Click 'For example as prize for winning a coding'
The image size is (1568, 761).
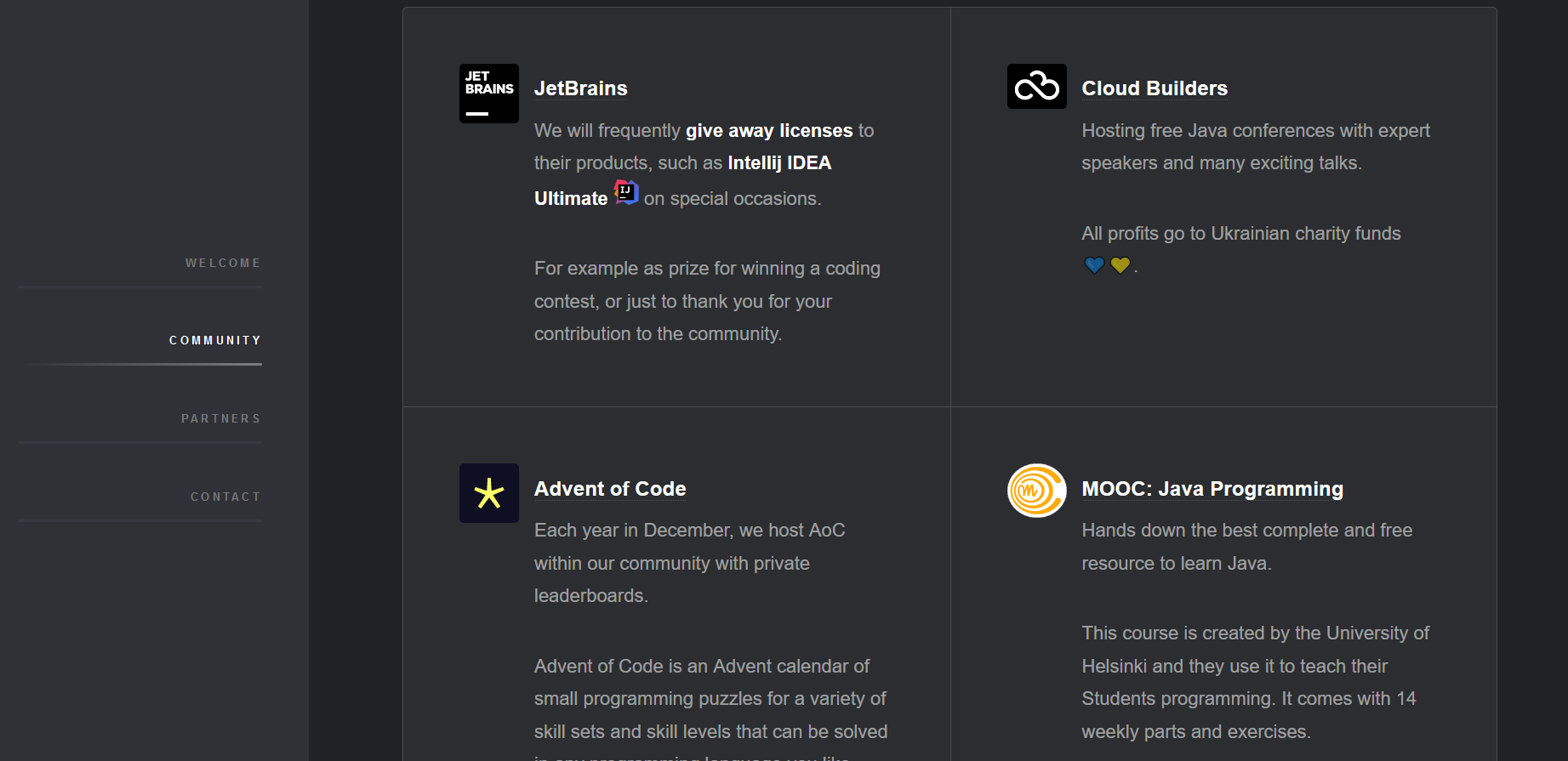707,268
